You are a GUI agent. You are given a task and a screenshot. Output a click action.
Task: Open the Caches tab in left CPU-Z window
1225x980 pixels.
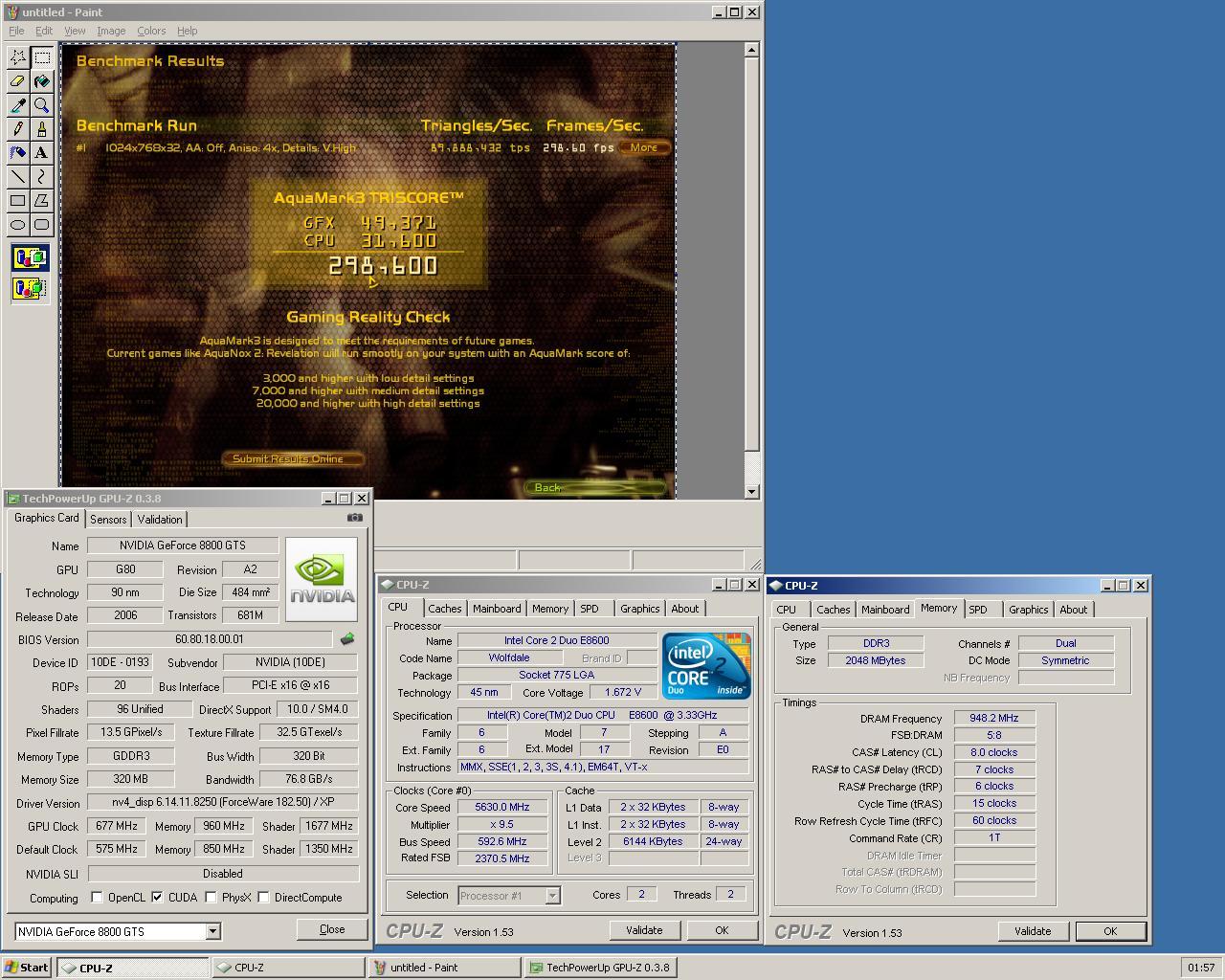click(x=445, y=609)
